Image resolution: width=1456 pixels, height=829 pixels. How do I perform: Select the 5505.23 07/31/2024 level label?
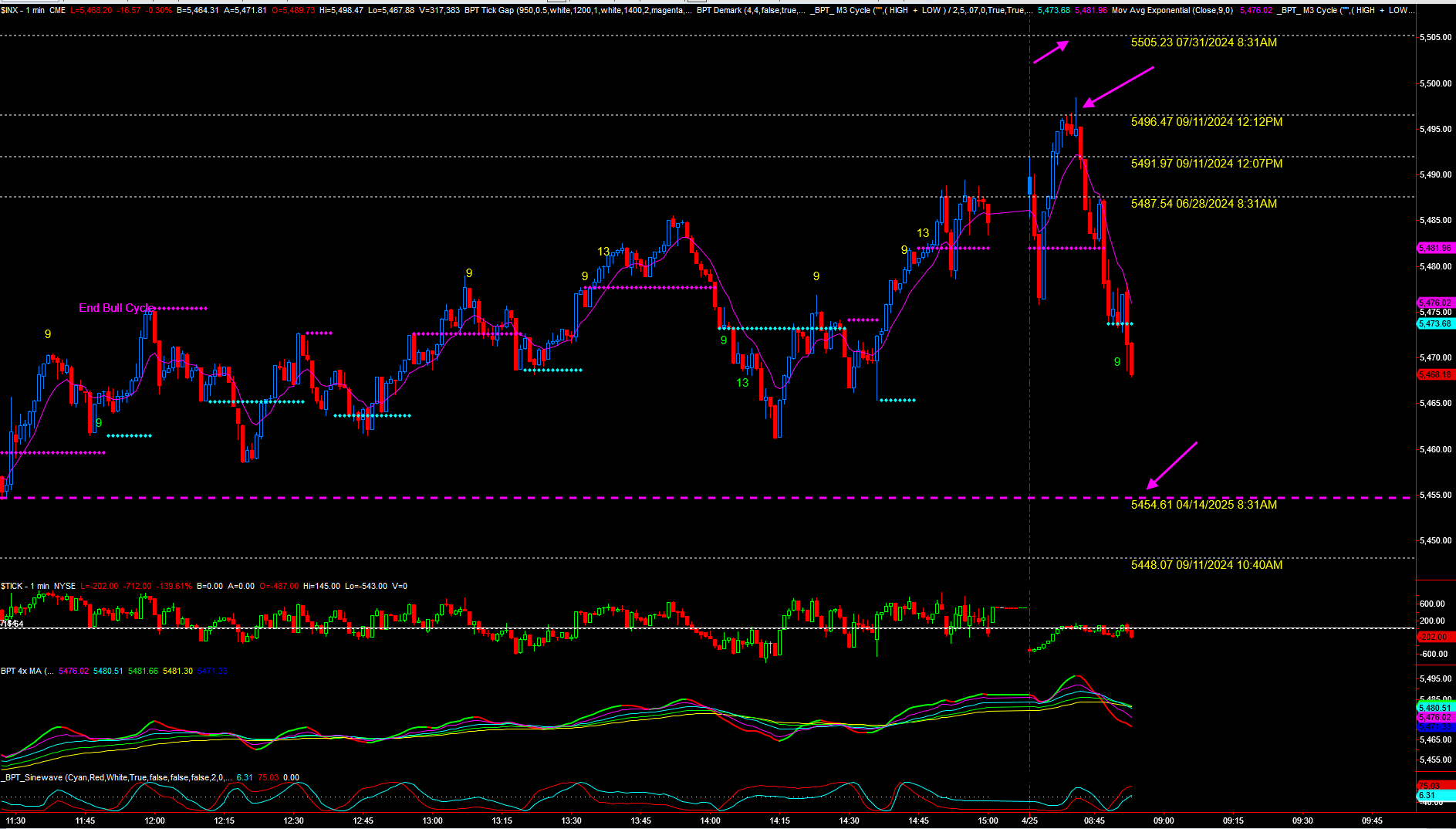point(1203,42)
